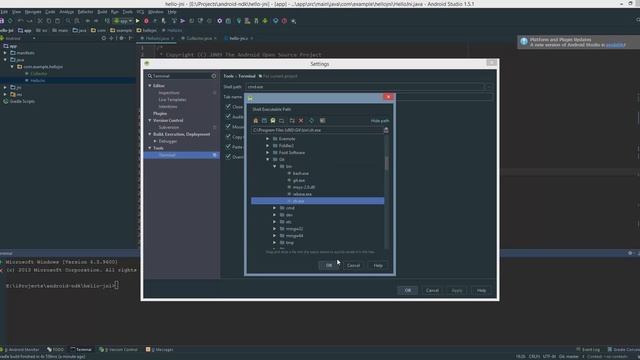The image size is (640, 360).
Task: Open the app run configuration dropdown
Action: pyautogui.click(x=123, y=21)
